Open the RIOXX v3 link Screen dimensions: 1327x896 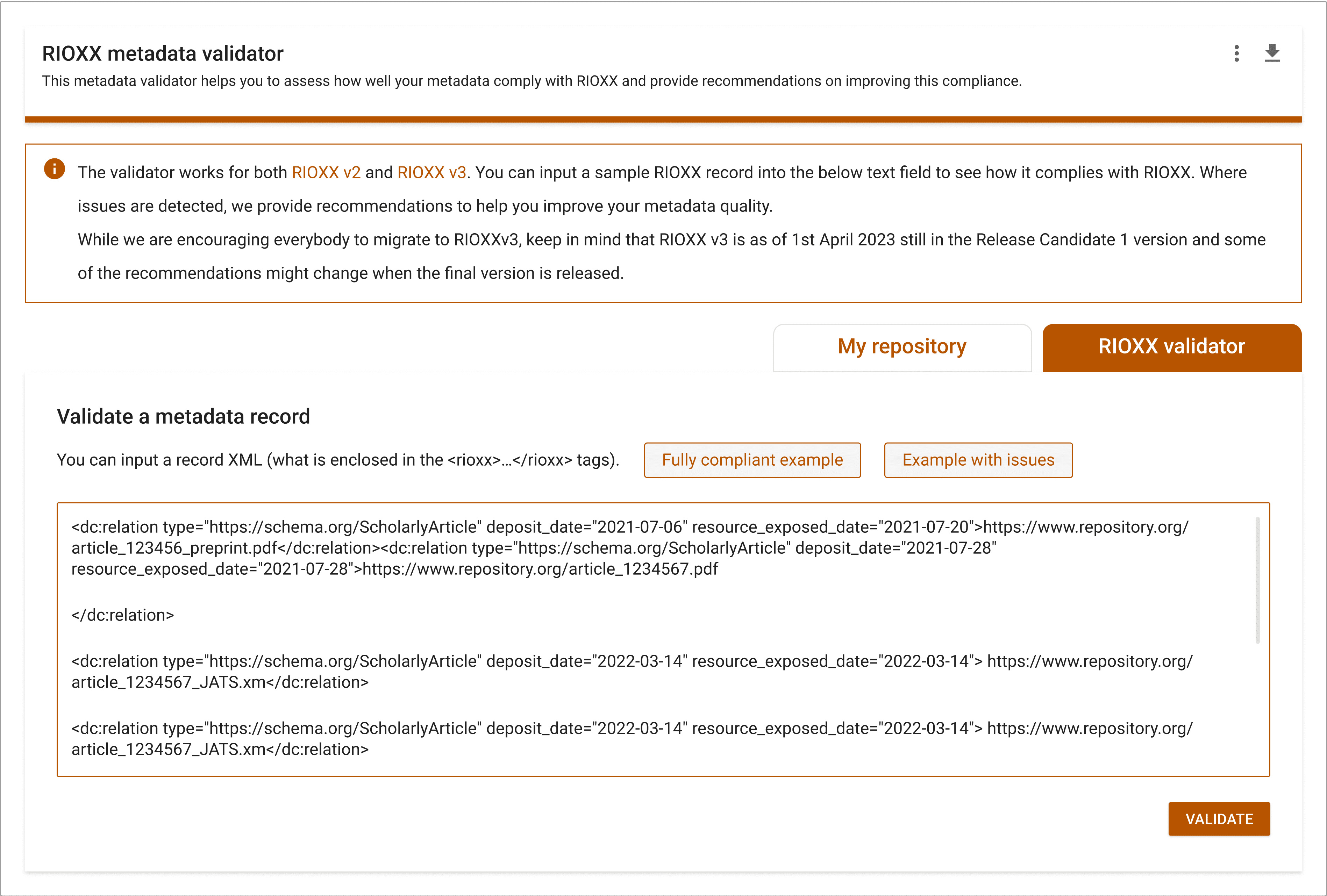(432, 172)
